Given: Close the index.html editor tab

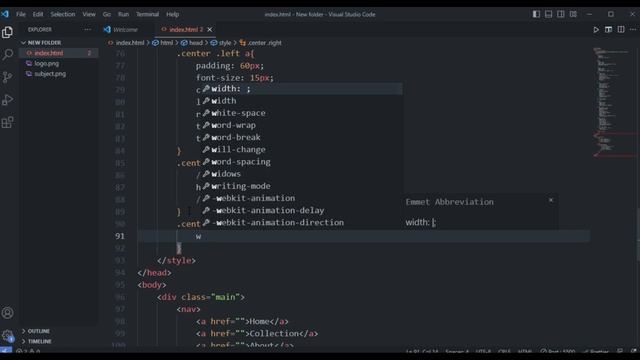Looking at the screenshot, I should [x=209, y=29].
